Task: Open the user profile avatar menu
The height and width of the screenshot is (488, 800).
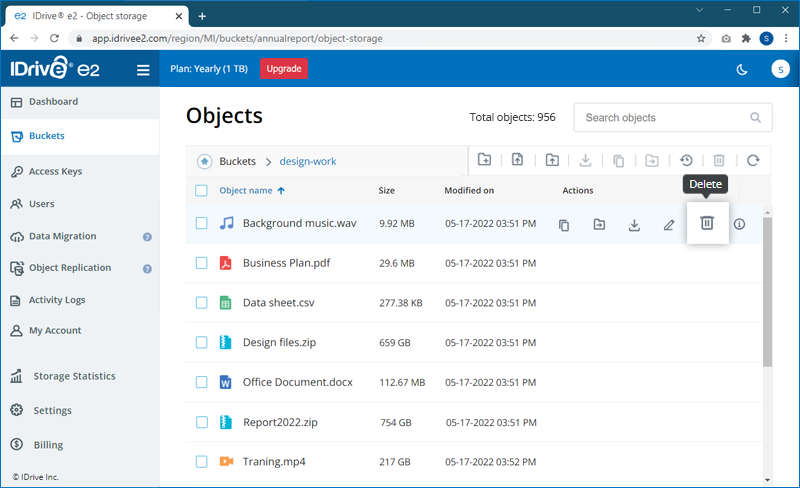Action: click(x=780, y=69)
